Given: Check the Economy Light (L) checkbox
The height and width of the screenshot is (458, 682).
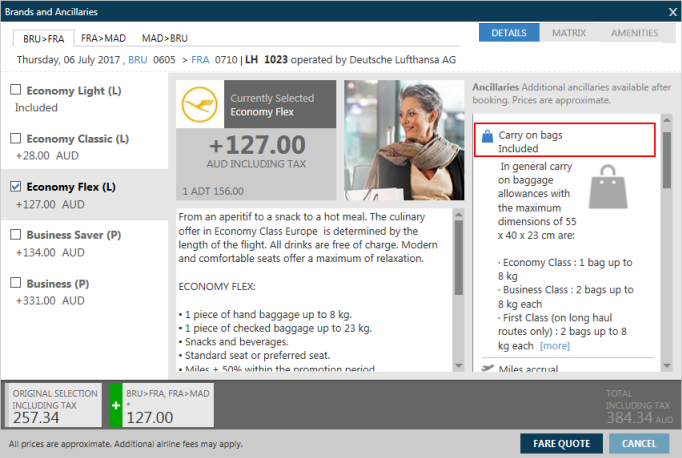Looking at the screenshot, I should pyautogui.click(x=15, y=90).
